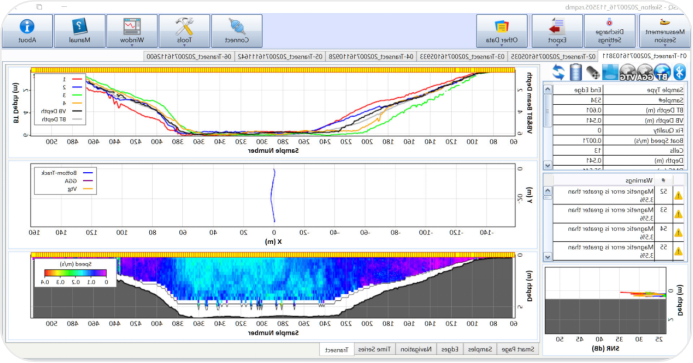Click the black instrument probe icon
The width and height of the screenshot is (693, 363).
click(593, 73)
